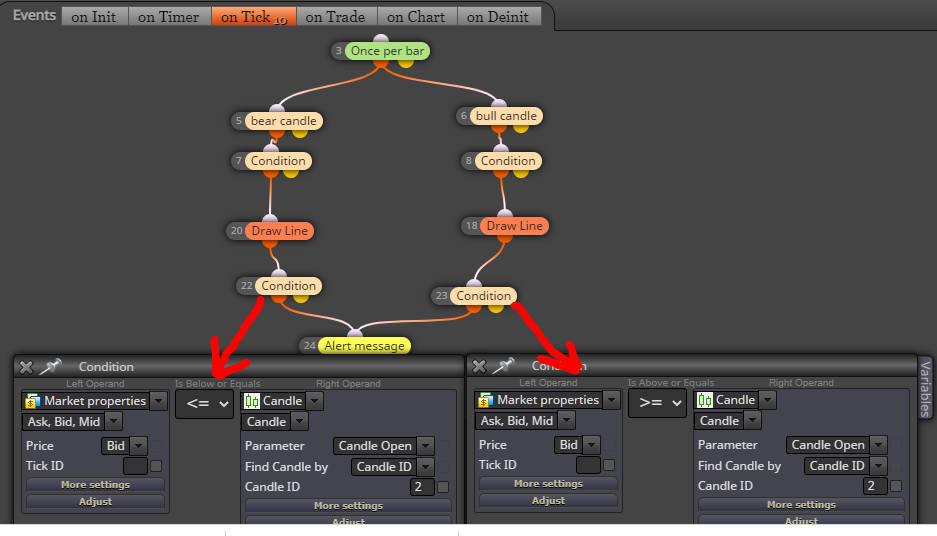937x536 pixels.
Task: Click yellow output connector of Condition 7
Action: [x=291, y=172]
